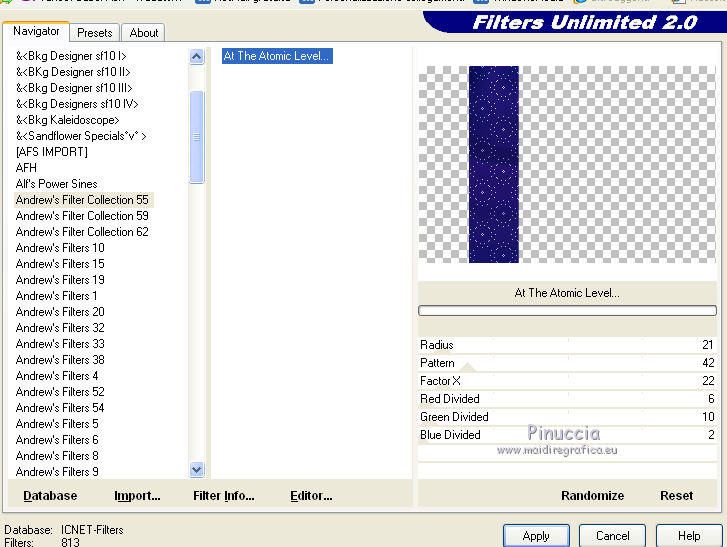The height and width of the screenshot is (547, 727).
Task: Select Andrew's Filters 52
Action: [x=60, y=392]
